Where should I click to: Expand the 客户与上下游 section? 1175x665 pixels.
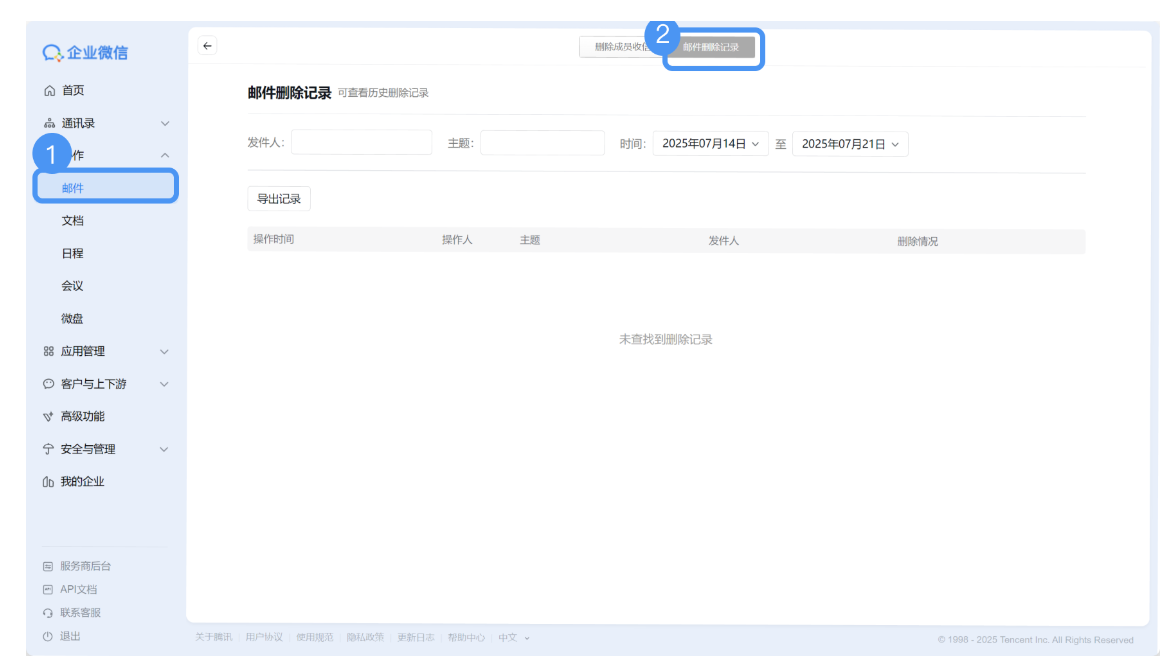pyautogui.click(x=165, y=384)
